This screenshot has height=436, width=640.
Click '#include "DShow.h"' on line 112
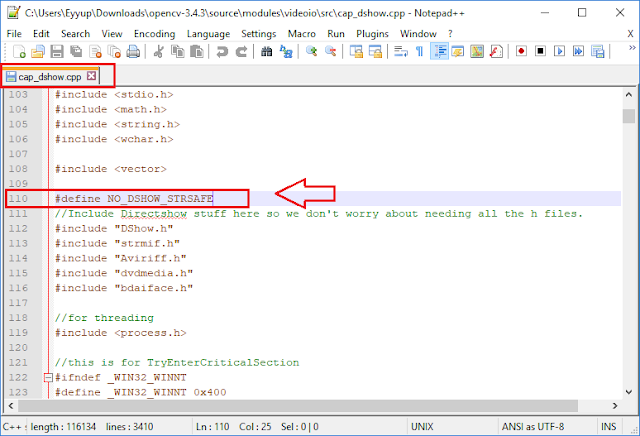pos(114,229)
